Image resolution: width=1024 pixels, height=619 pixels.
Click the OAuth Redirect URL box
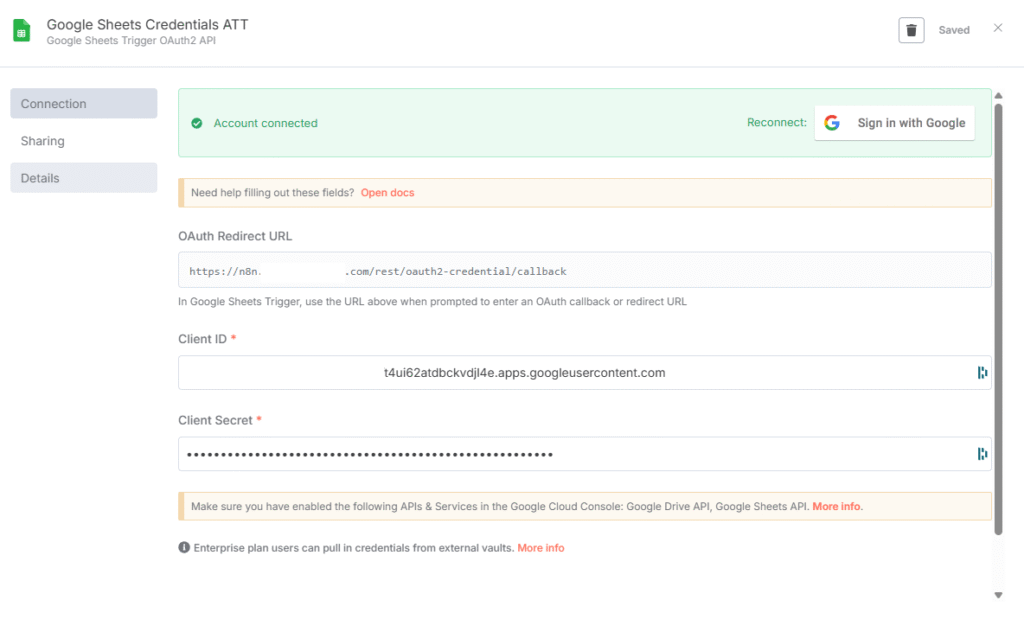pos(584,271)
